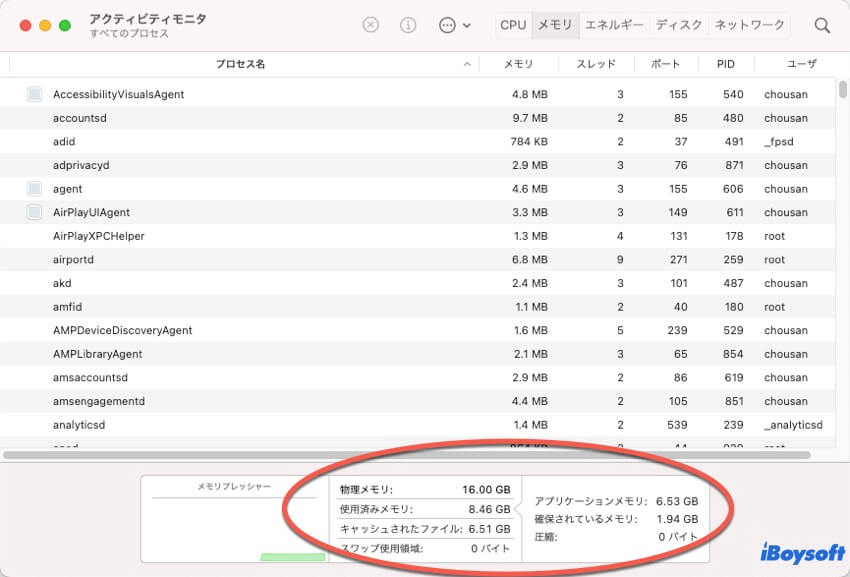Screen dimensions: 850x577
Task: Select the analyticsd process
Action: [x=417, y=425]
